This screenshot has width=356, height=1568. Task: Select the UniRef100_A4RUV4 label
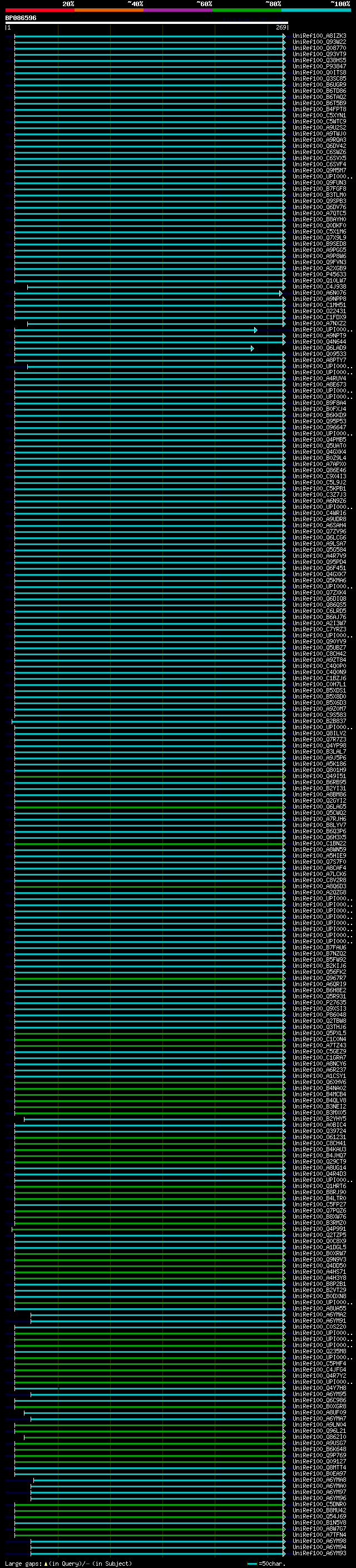click(x=319, y=379)
